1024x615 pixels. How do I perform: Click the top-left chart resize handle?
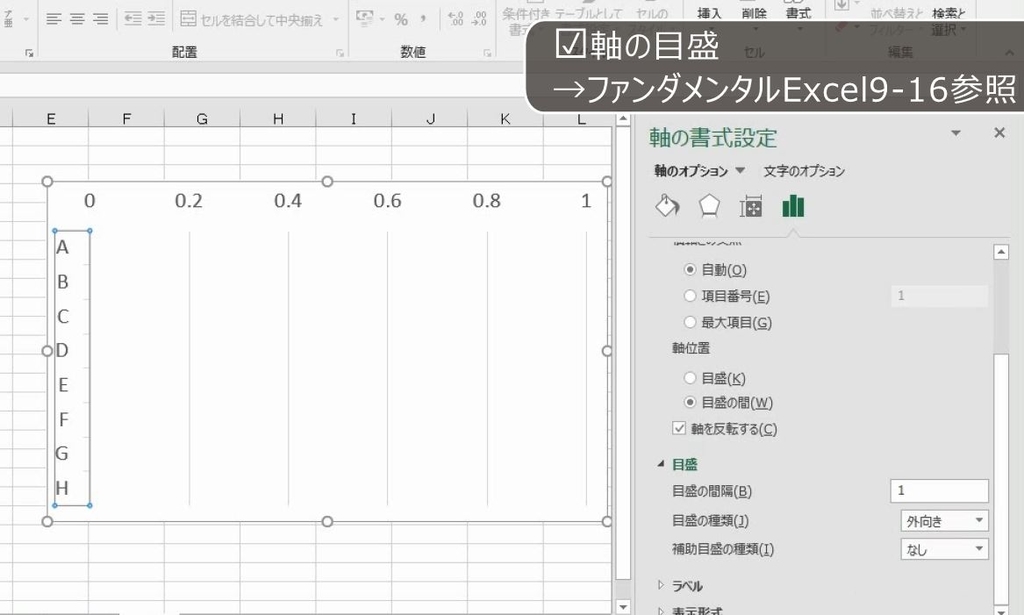click(47, 181)
